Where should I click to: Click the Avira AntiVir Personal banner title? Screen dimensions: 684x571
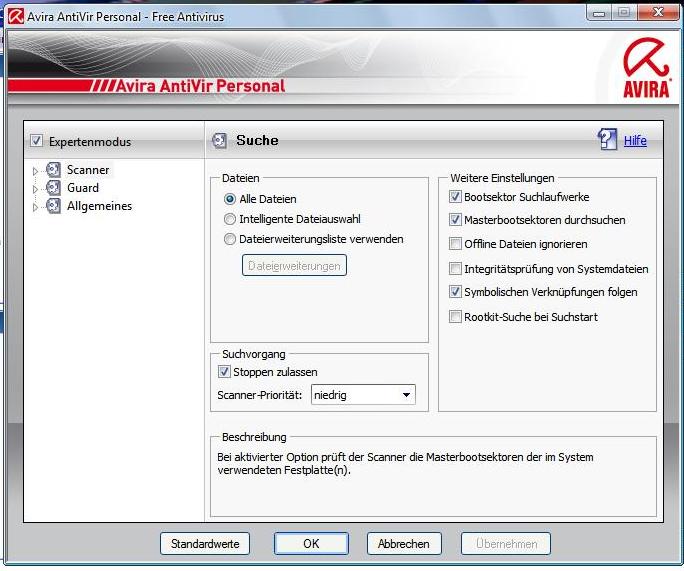point(201,85)
